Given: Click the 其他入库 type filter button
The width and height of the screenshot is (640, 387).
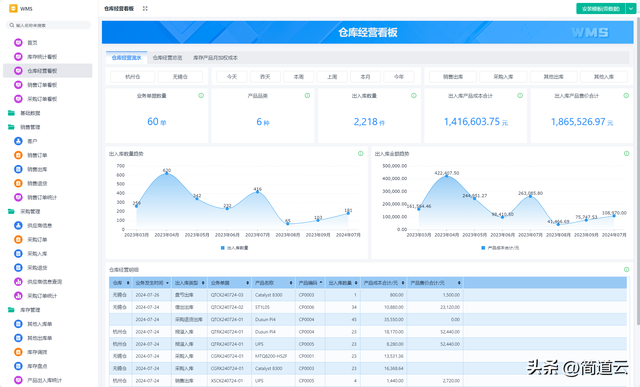Looking at the screenshot, I should point(604,77).
